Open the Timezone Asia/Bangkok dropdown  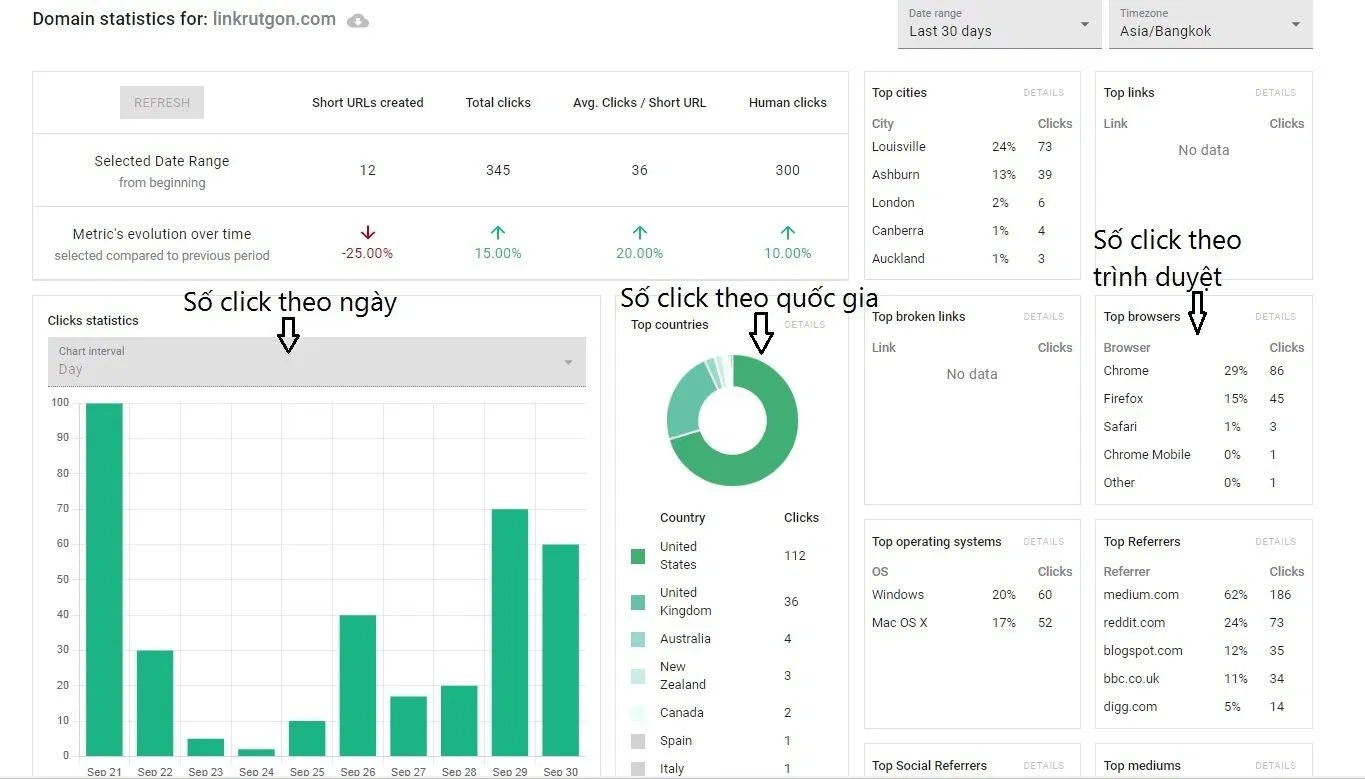(x=1209, y=24)
